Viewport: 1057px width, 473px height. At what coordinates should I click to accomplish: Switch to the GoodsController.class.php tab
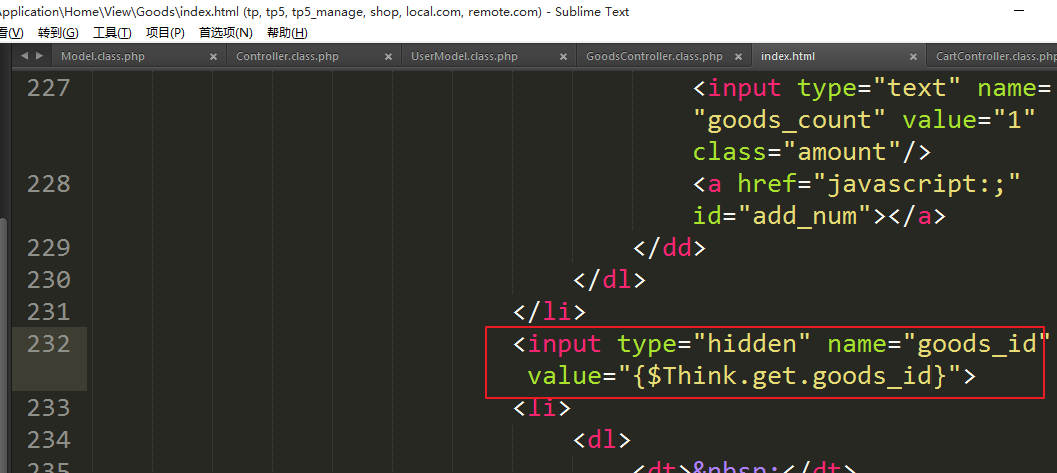pos(654,57)
